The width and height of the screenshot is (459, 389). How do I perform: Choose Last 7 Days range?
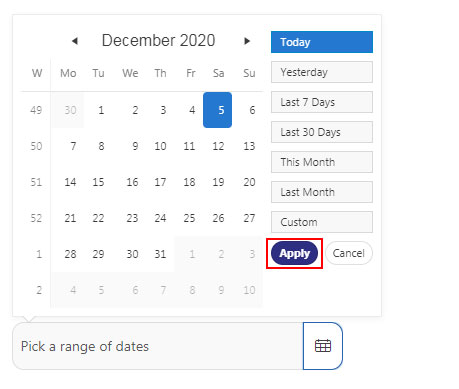[322, 102]
